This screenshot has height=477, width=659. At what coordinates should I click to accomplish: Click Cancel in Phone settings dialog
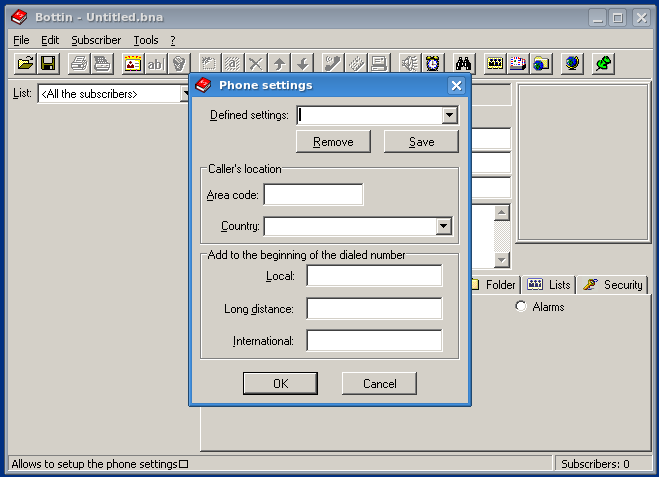coord(380,383)
